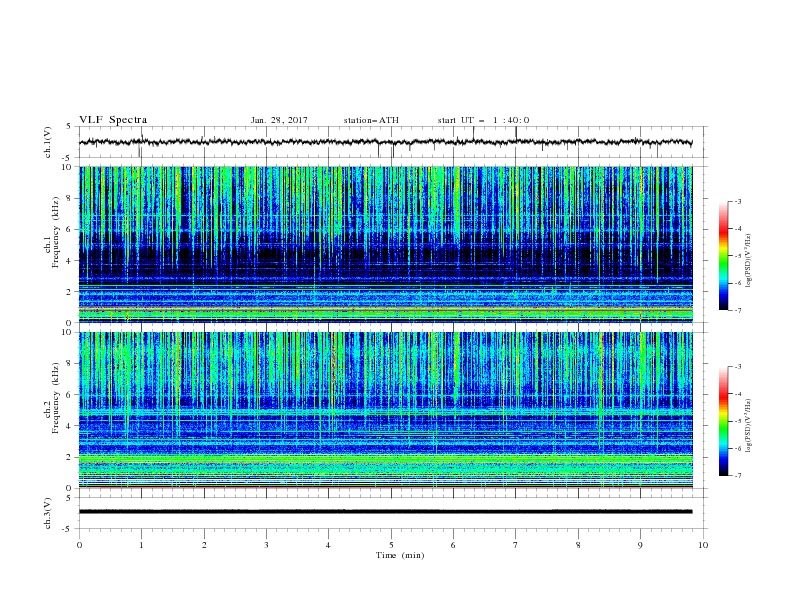Click the ch.3 voltage waveform trace
792x612 pixels.
385,512
